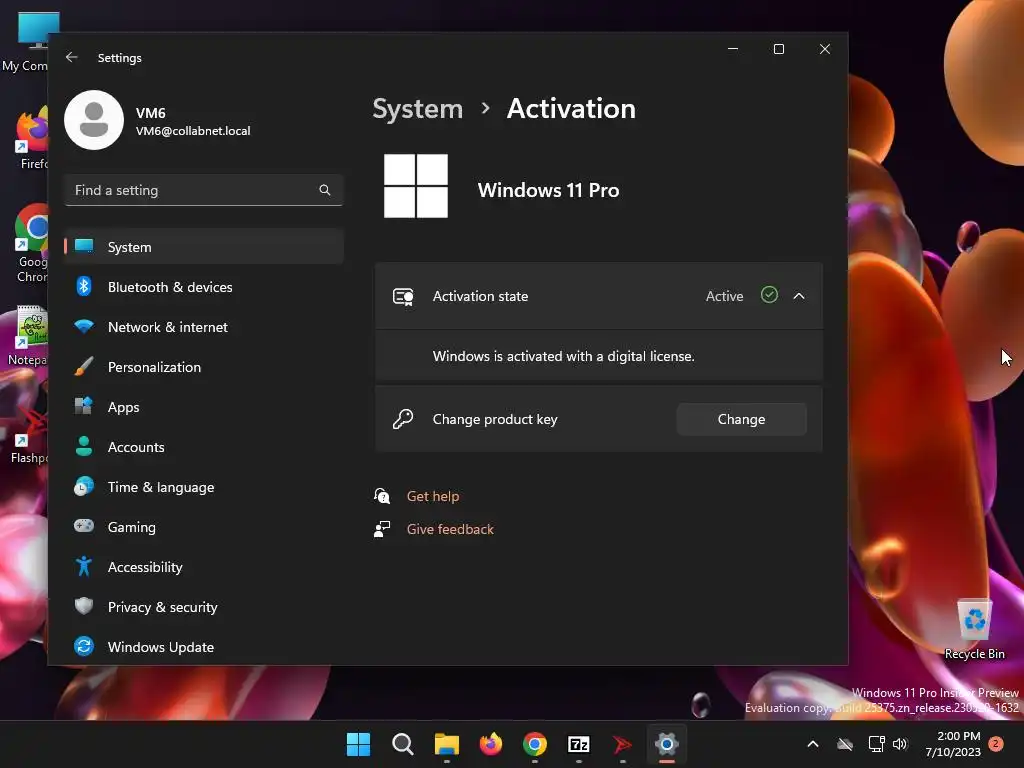Open Windows Update settings
Screen dimensions: 1024x768
(204, 647)
